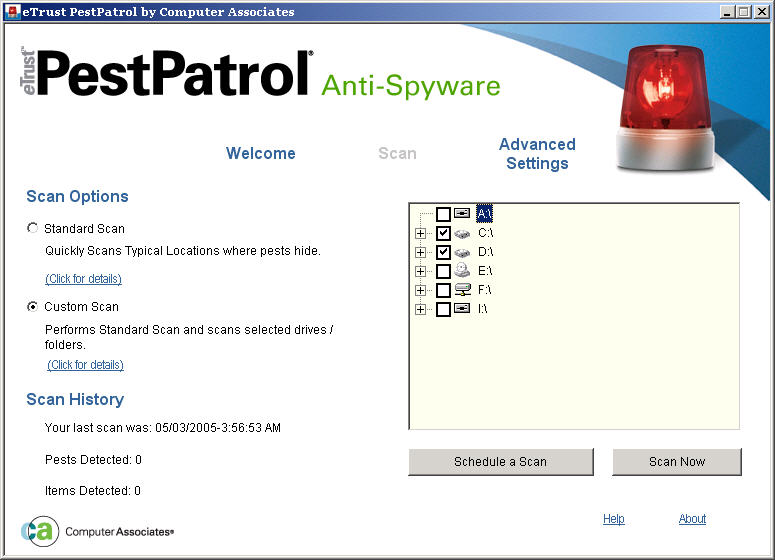The height and width of the screenshot is (560, 775).
Task: Check the A:\ drive checkbox
Action: pos(443,214)
